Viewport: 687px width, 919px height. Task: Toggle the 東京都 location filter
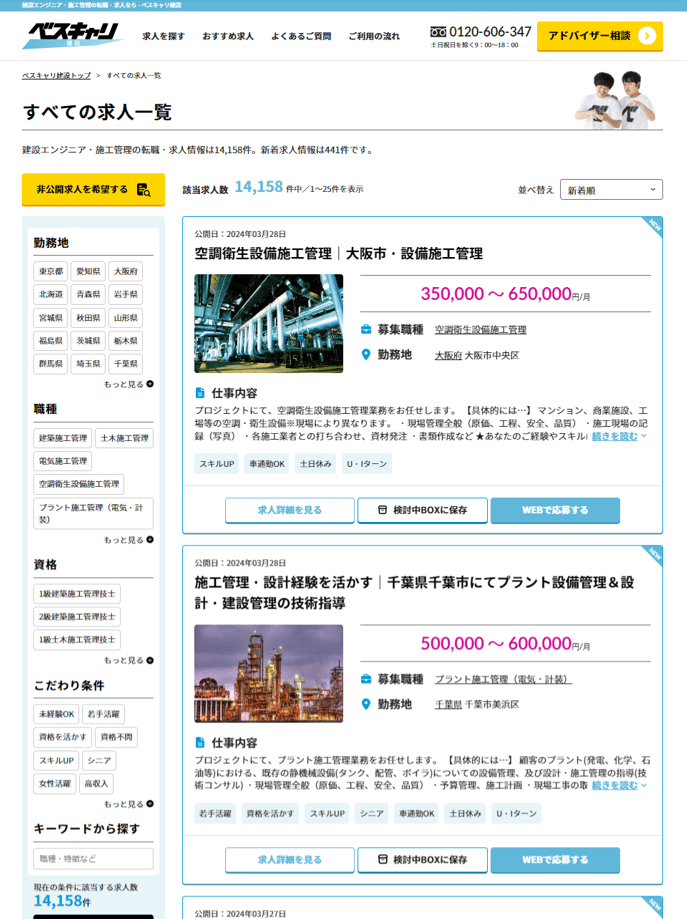pos(50,271)
